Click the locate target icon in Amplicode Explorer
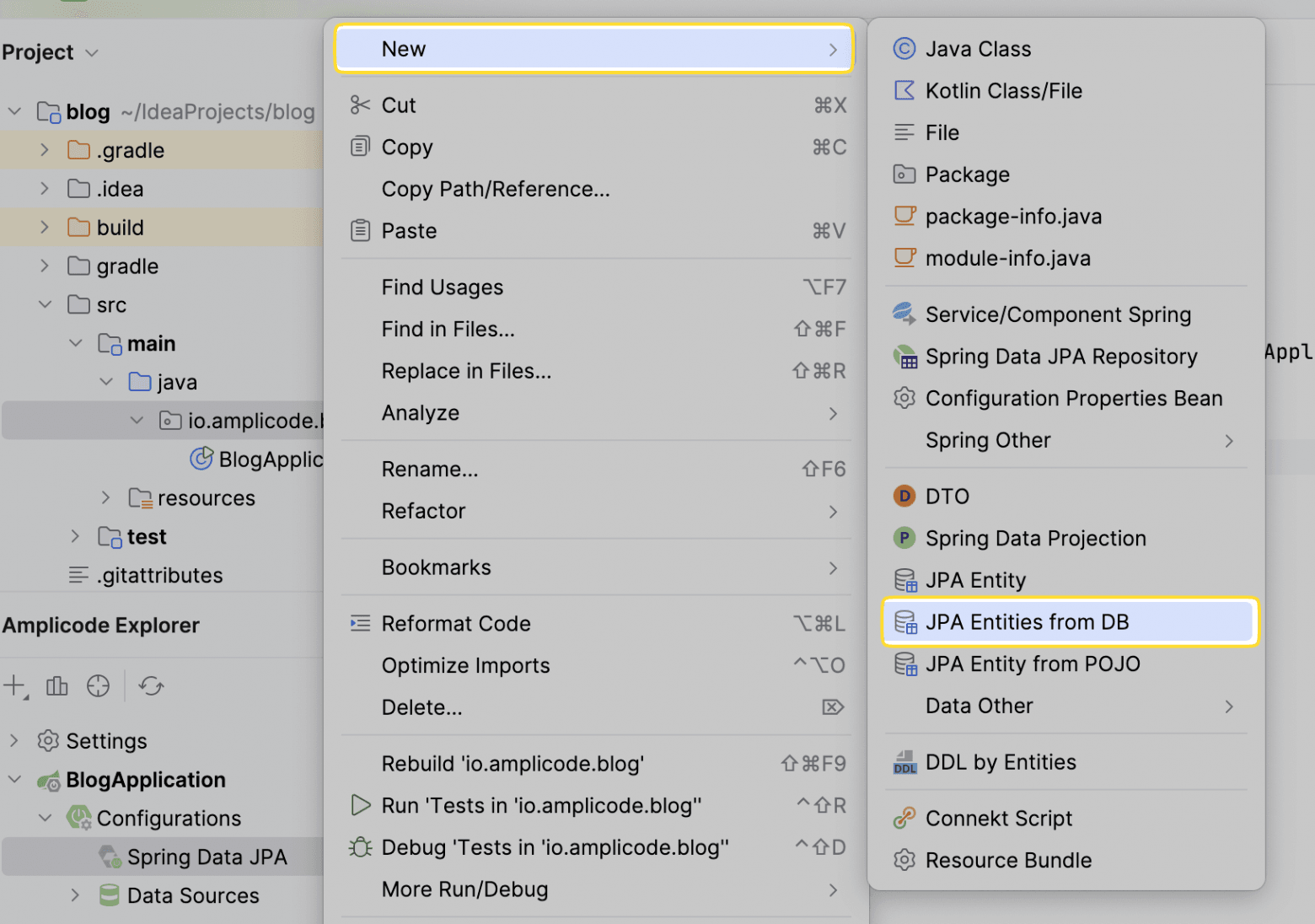Viewport: 1315px width, 924px height. 98,686
